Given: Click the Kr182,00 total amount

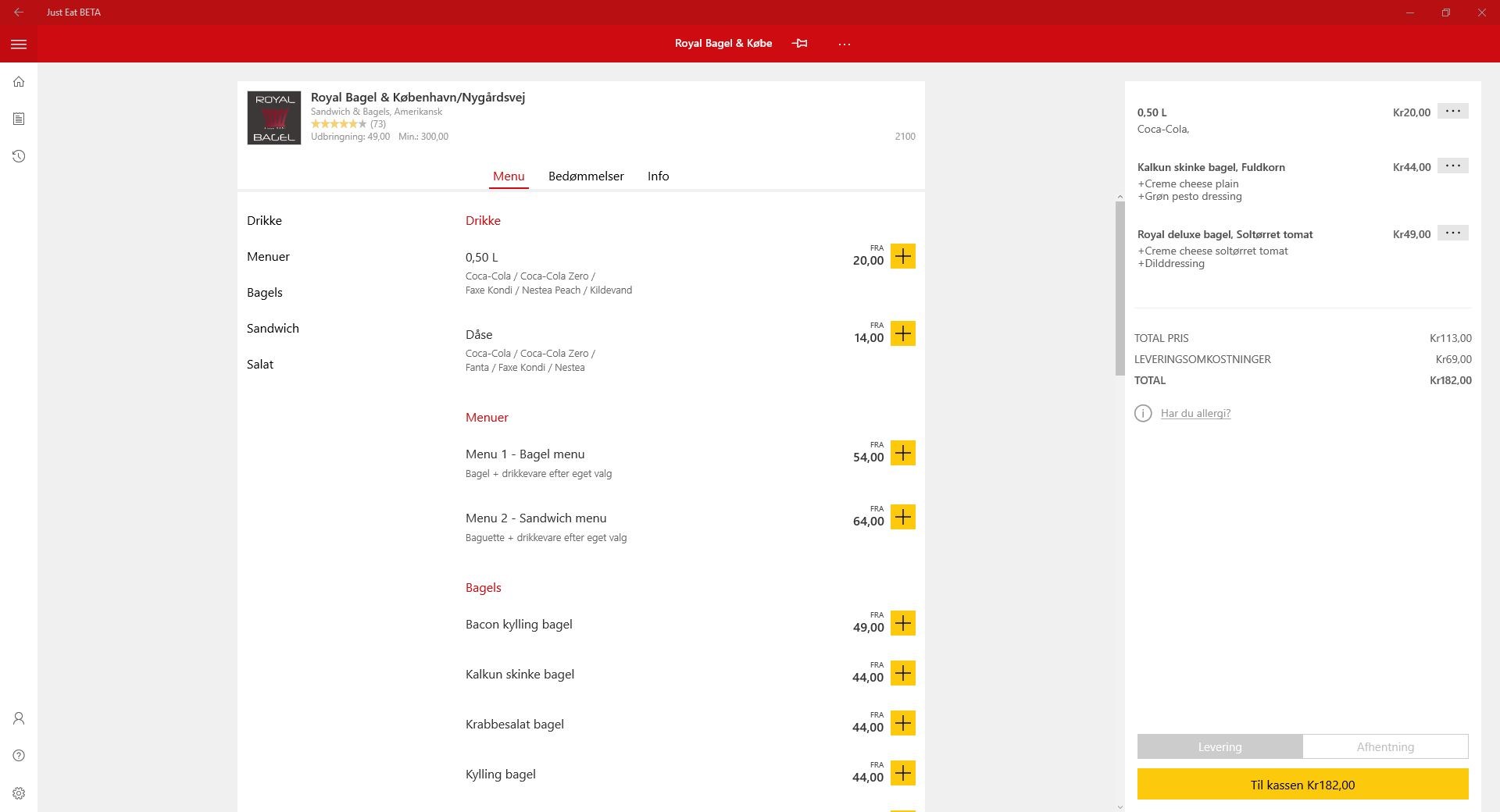Looking at the screenshot, I should [x=1451, y=380].
